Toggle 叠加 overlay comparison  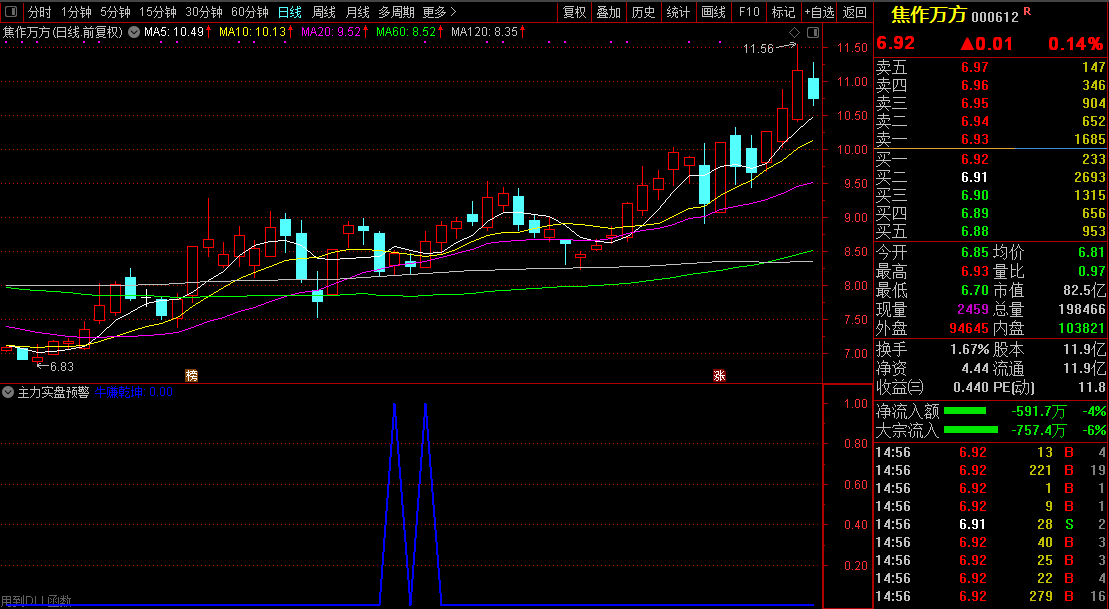pyautogui.click(x=608, y=12)
